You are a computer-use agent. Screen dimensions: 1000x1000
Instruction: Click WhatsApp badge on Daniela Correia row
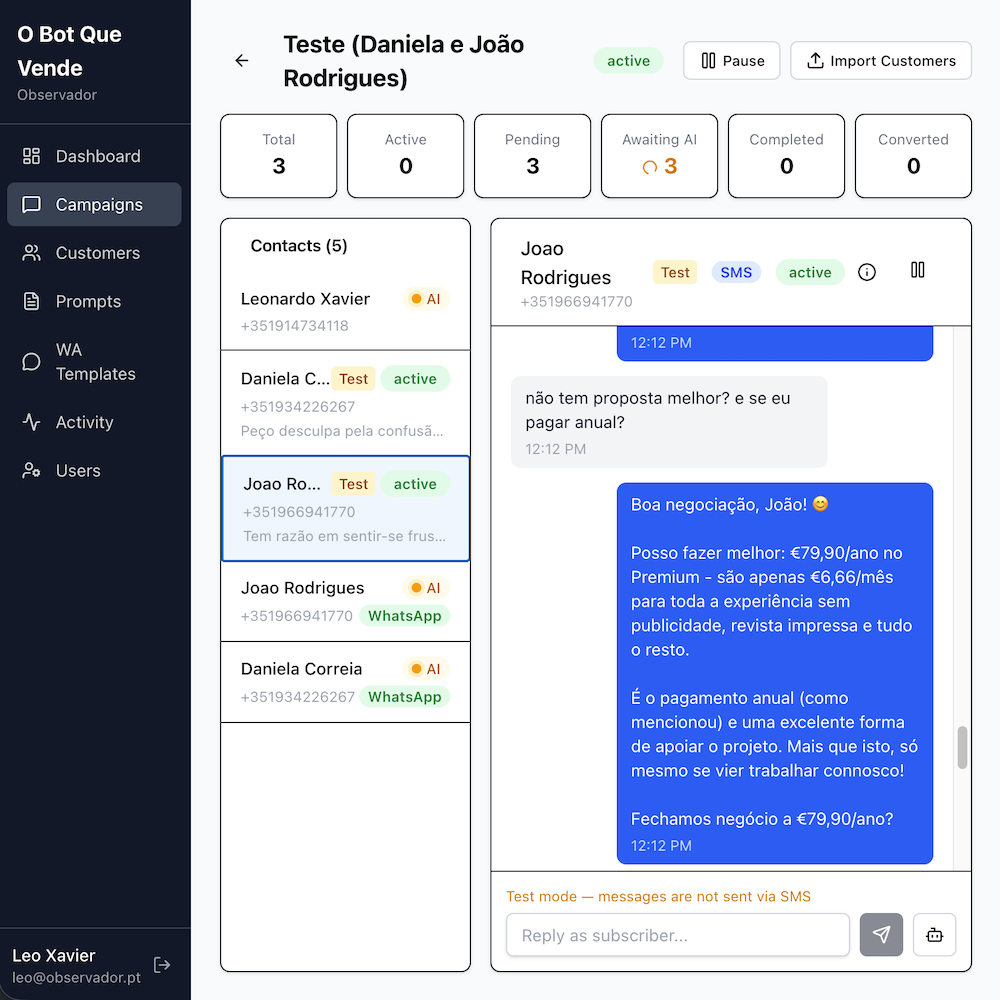pos(404,697)
